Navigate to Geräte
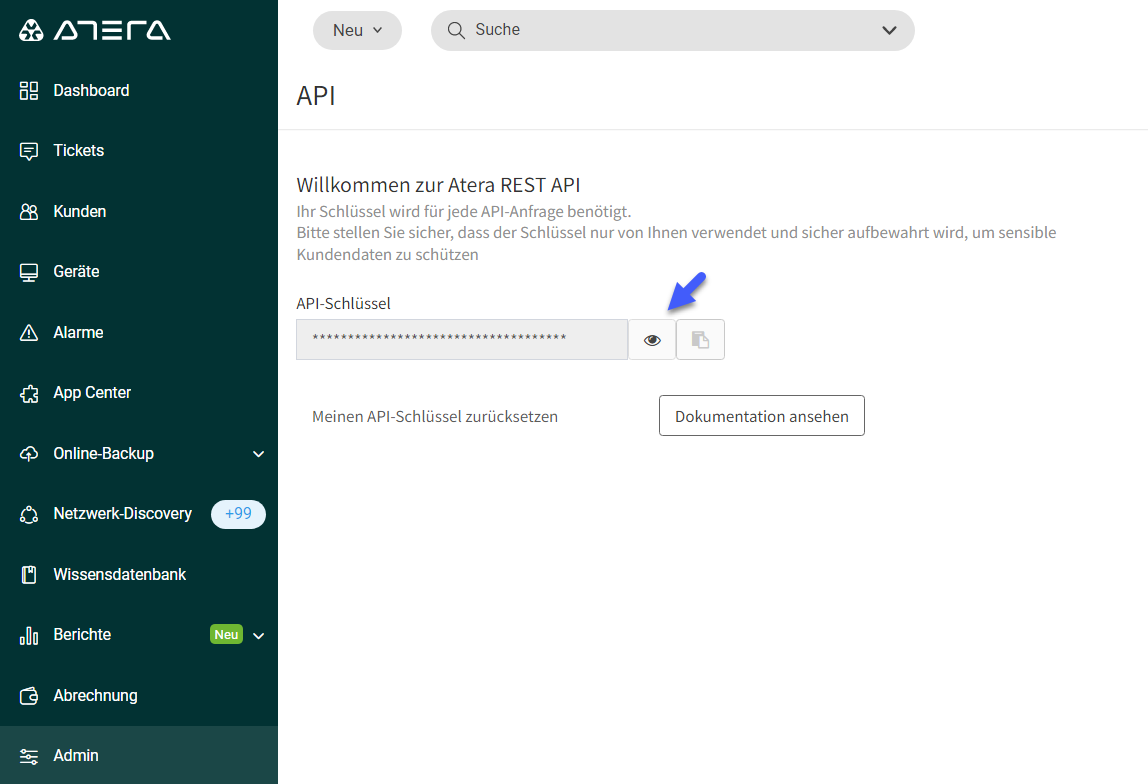This screenshot has height=784, width=1148. pyautogui.click(x=139, y=272)
